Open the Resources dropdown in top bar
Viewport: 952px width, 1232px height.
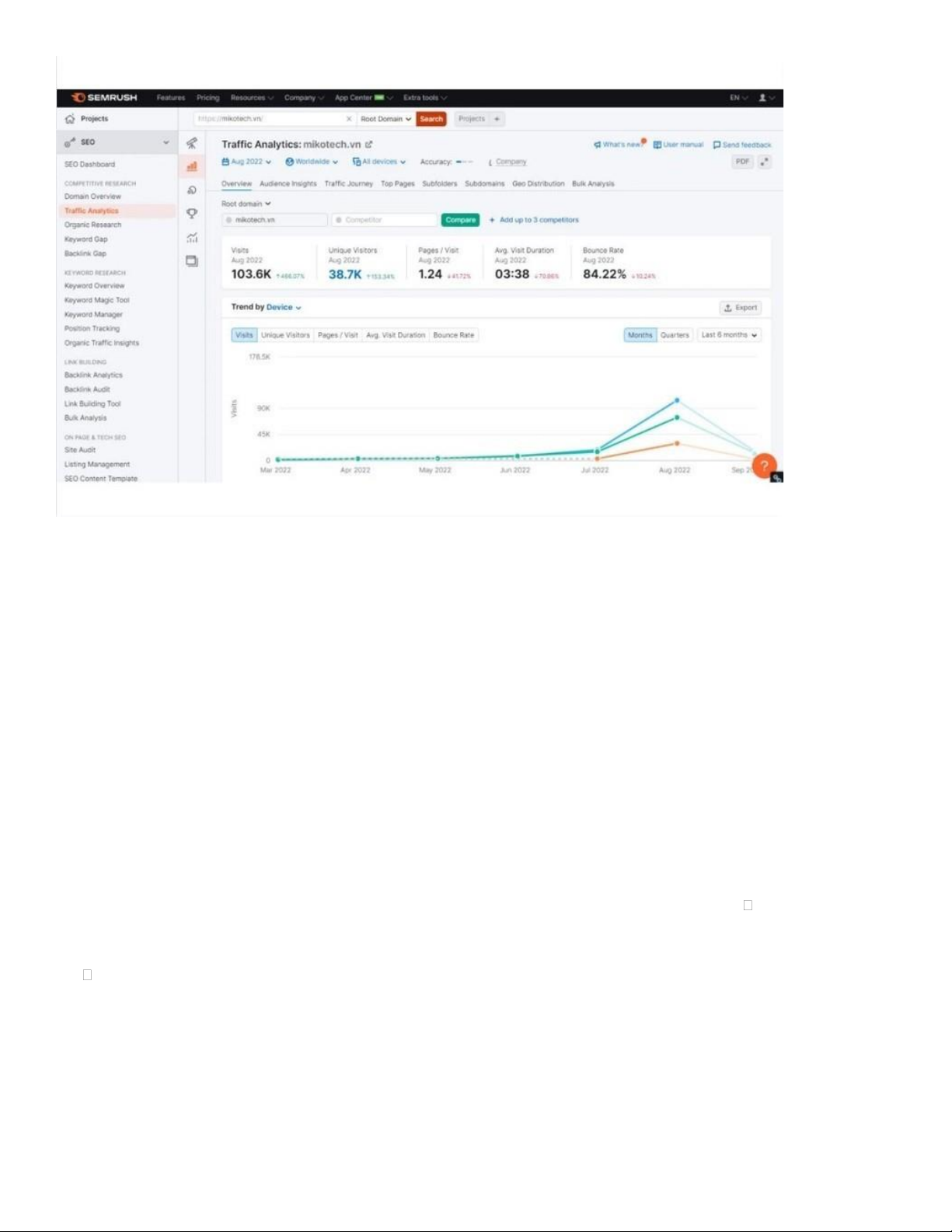tap(252, 98)
